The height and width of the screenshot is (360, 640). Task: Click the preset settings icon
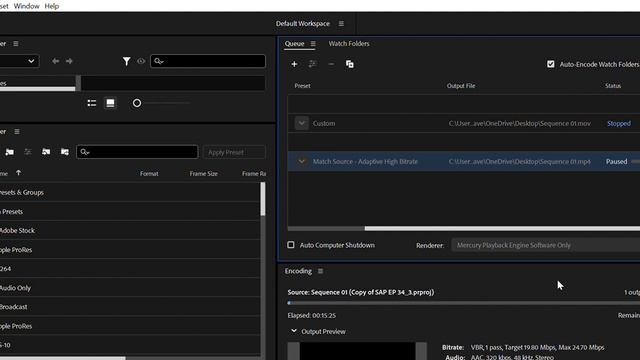pyautogui.click(x=28, y=152)
